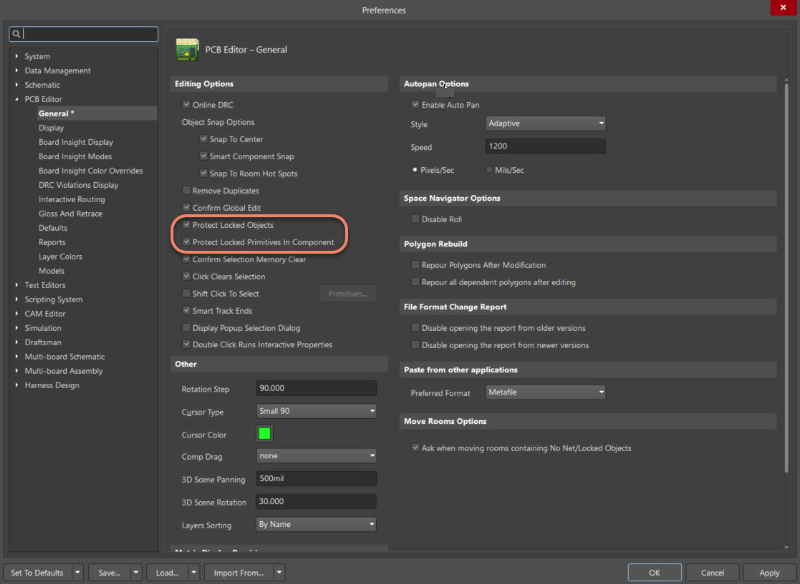Viewport: 800px width, 584px height.
Task: Click the Import From... button
Action: [239, 572]
